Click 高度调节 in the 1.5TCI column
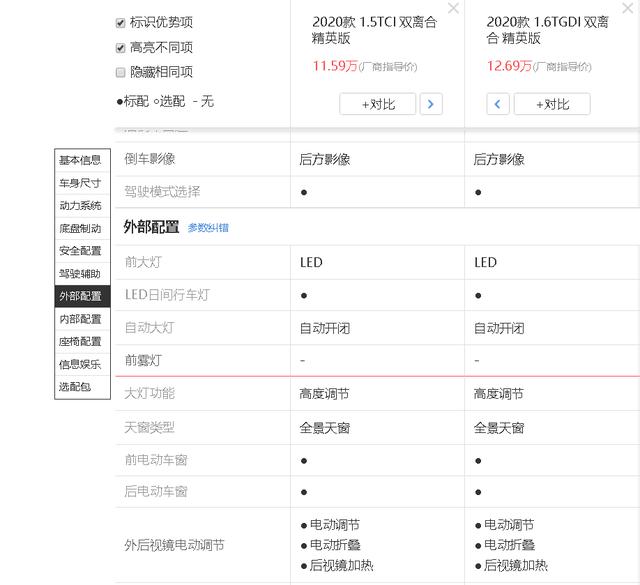 (324, 394)
